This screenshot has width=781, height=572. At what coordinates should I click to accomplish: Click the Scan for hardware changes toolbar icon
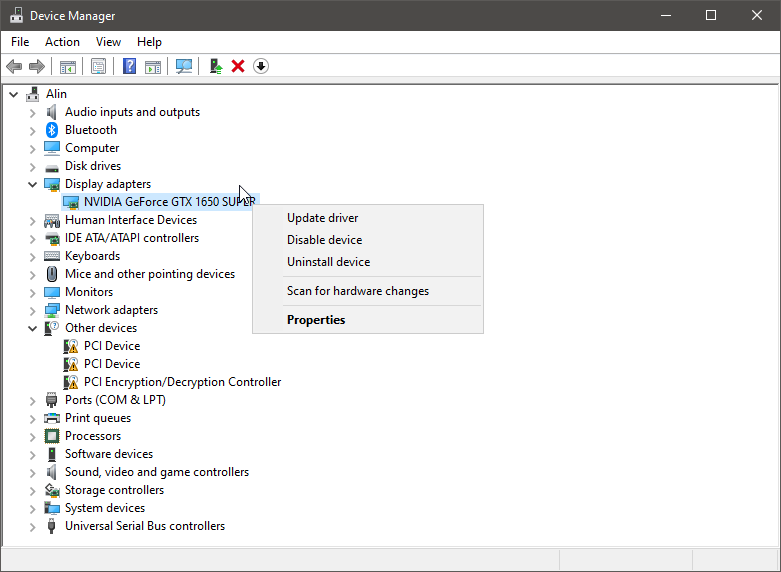(184, 66)
